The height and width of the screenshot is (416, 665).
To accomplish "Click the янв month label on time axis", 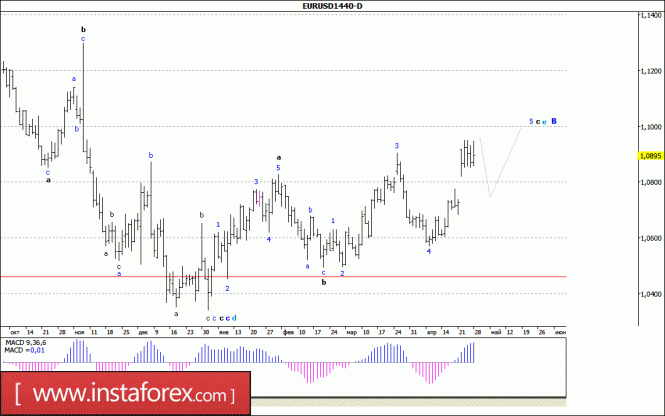I will [x=224, y=332].
